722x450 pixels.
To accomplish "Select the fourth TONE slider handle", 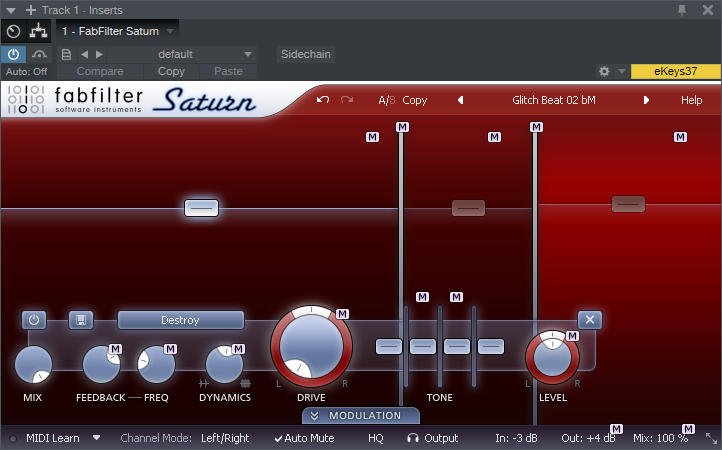I will click(491, 346).
